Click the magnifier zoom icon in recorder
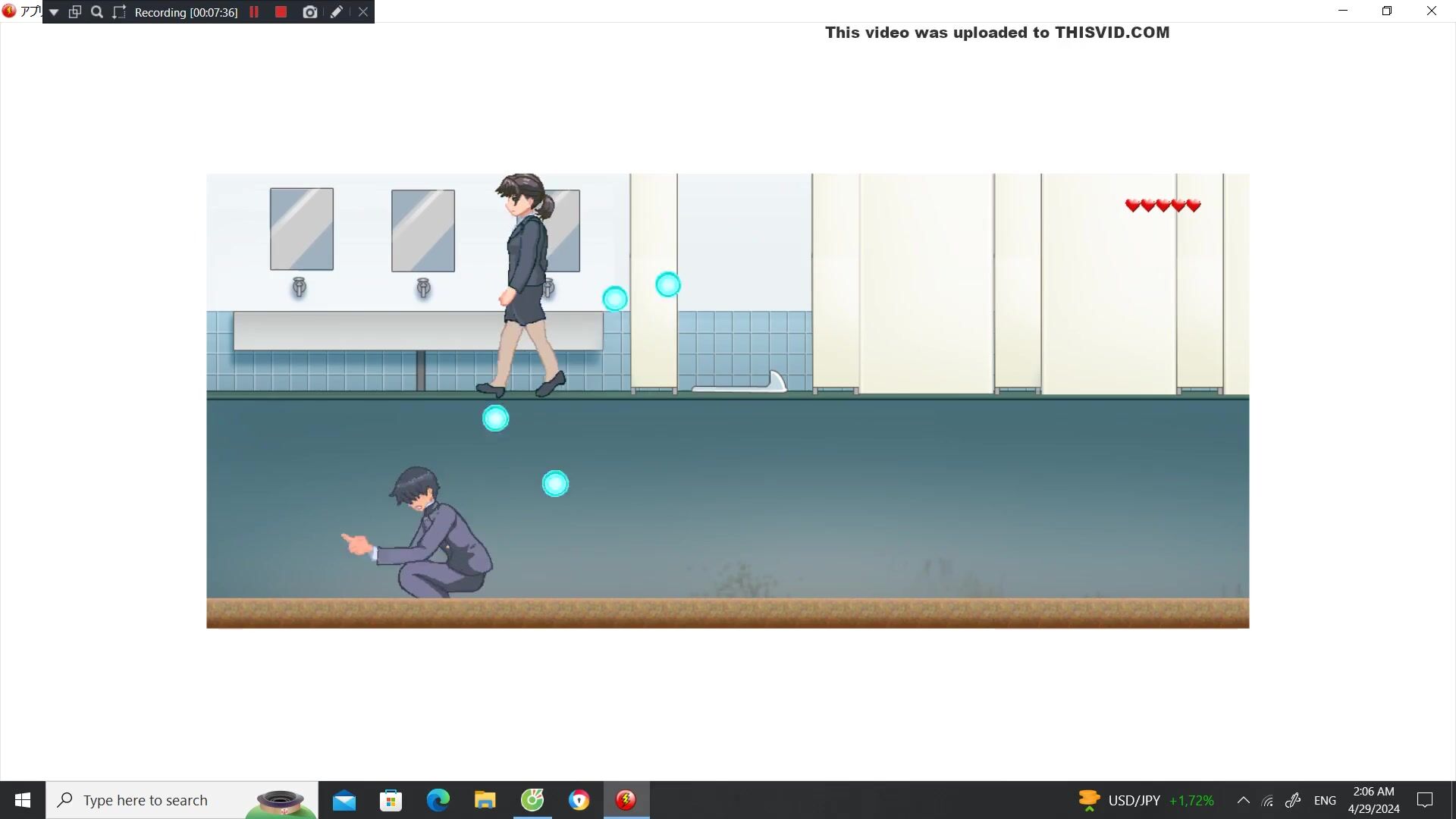This screenshot has width=1456, height=819. 97,12
